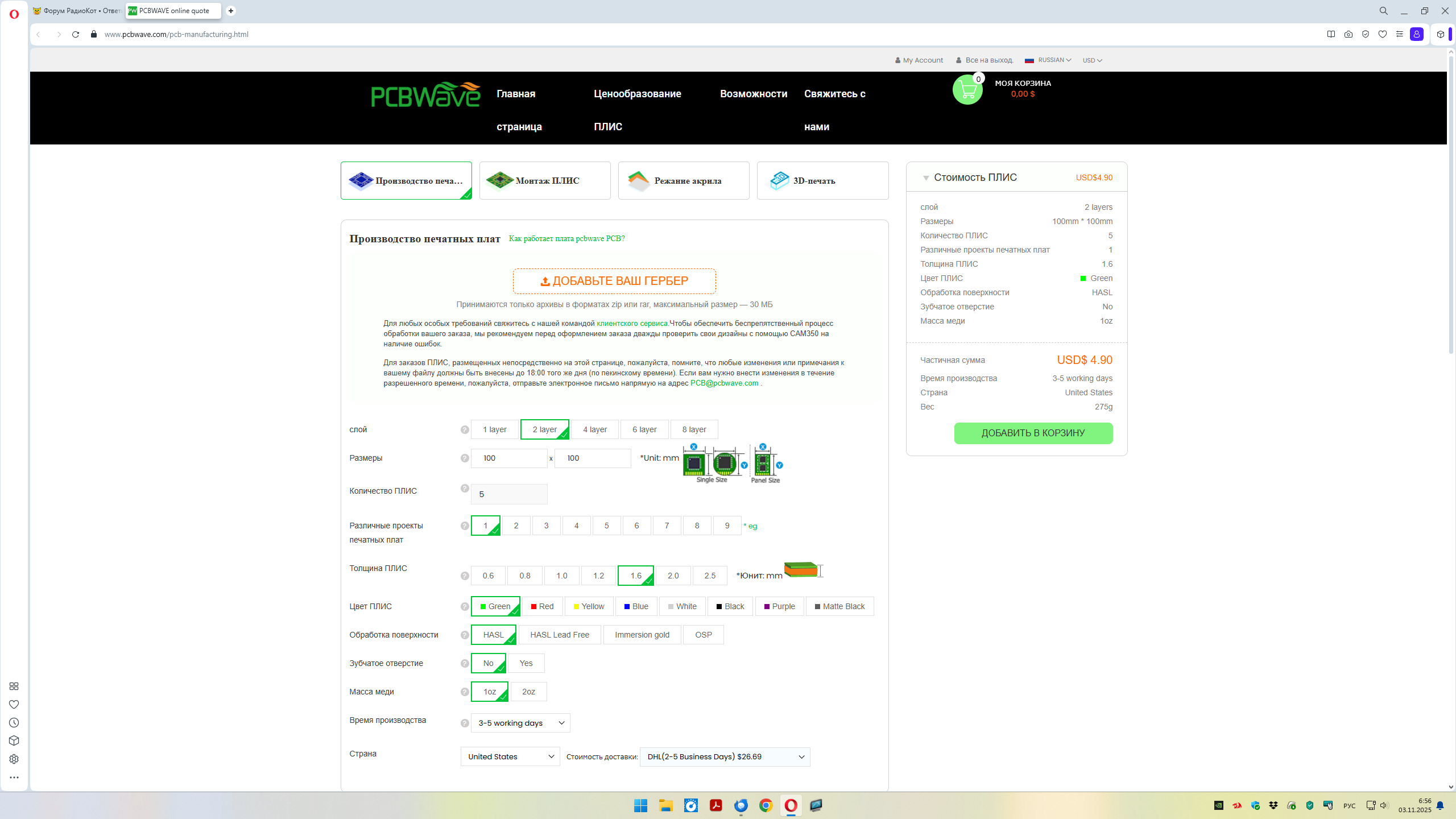Screen dimensions: 1456x819
Task: Open the shopping cart icon
Action: tap(967, 90)
